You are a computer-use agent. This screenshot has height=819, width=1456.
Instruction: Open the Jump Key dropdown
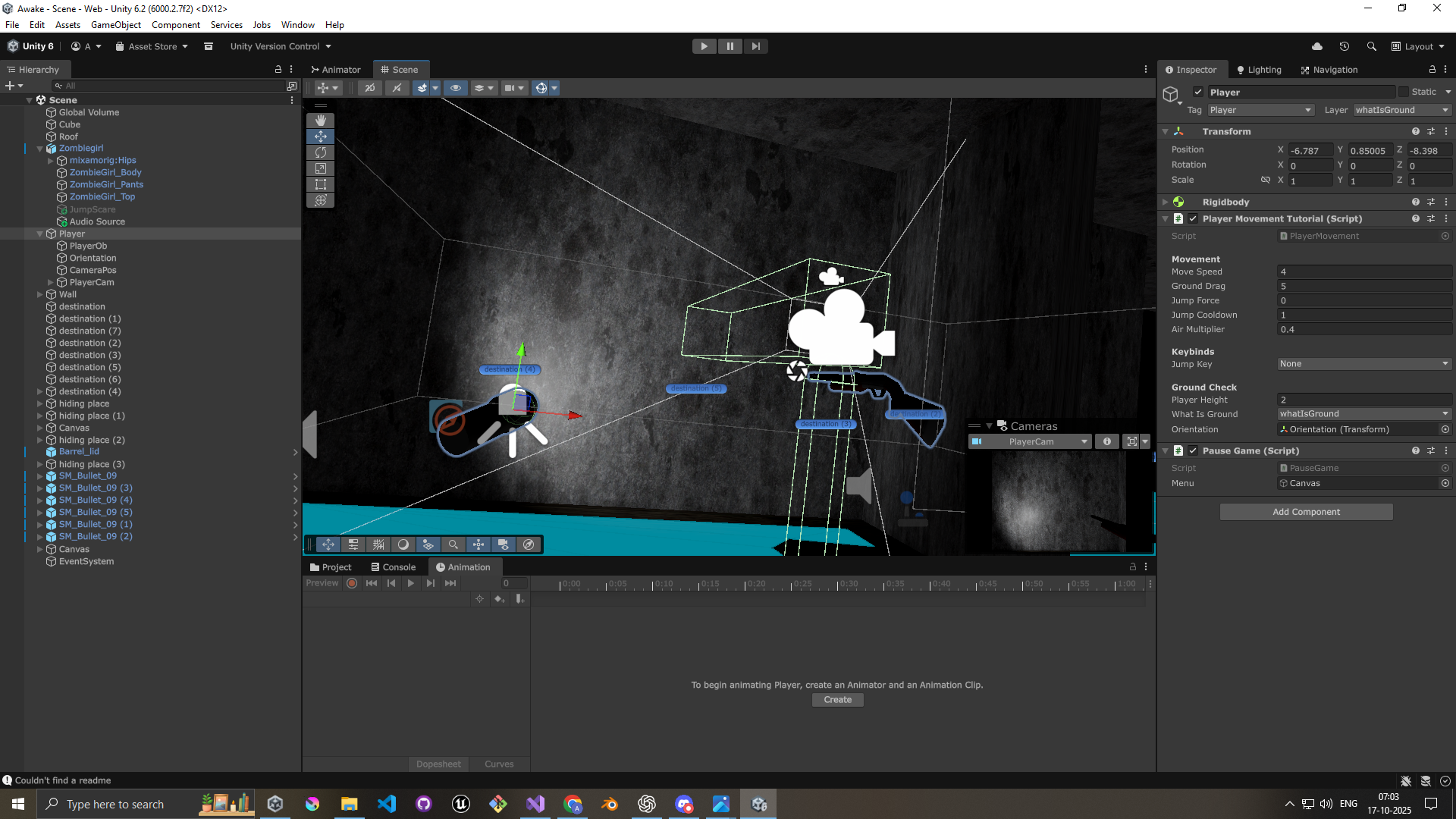1363,364
